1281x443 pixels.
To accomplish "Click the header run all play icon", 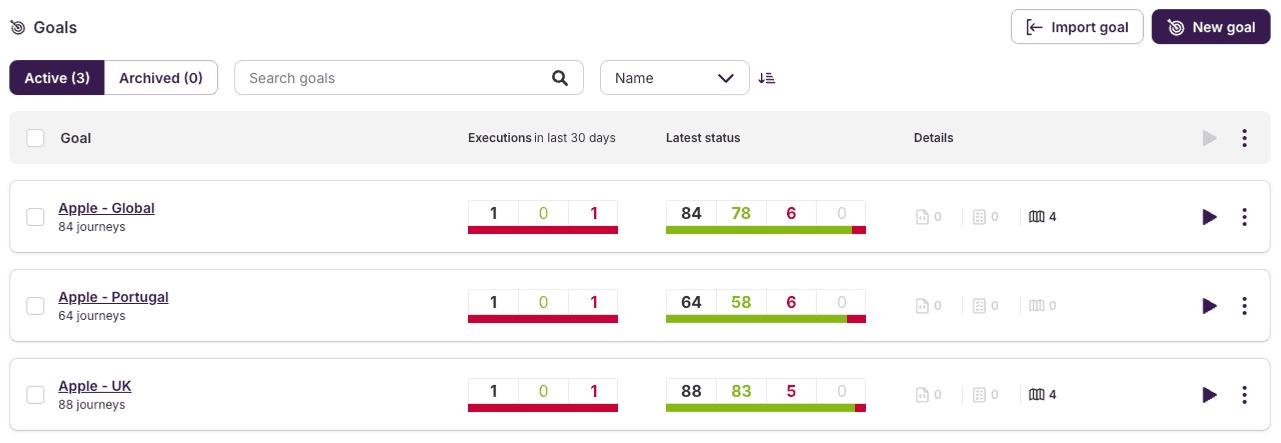I will (x=1210, y=138).
